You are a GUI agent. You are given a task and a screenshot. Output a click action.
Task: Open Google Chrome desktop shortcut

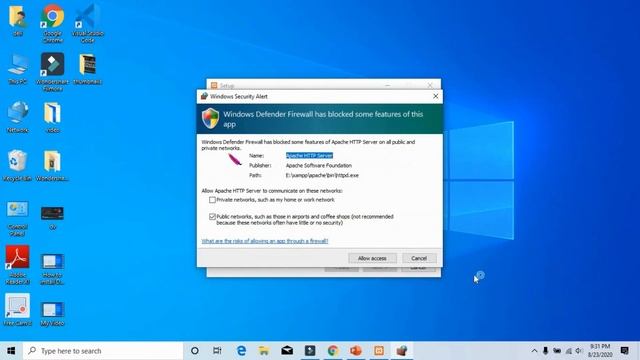point(52,23)
